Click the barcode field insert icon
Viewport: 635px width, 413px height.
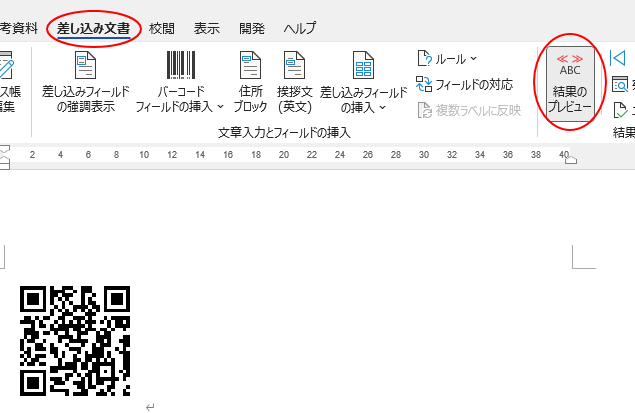pyautogui.click(x=180, y=66)
